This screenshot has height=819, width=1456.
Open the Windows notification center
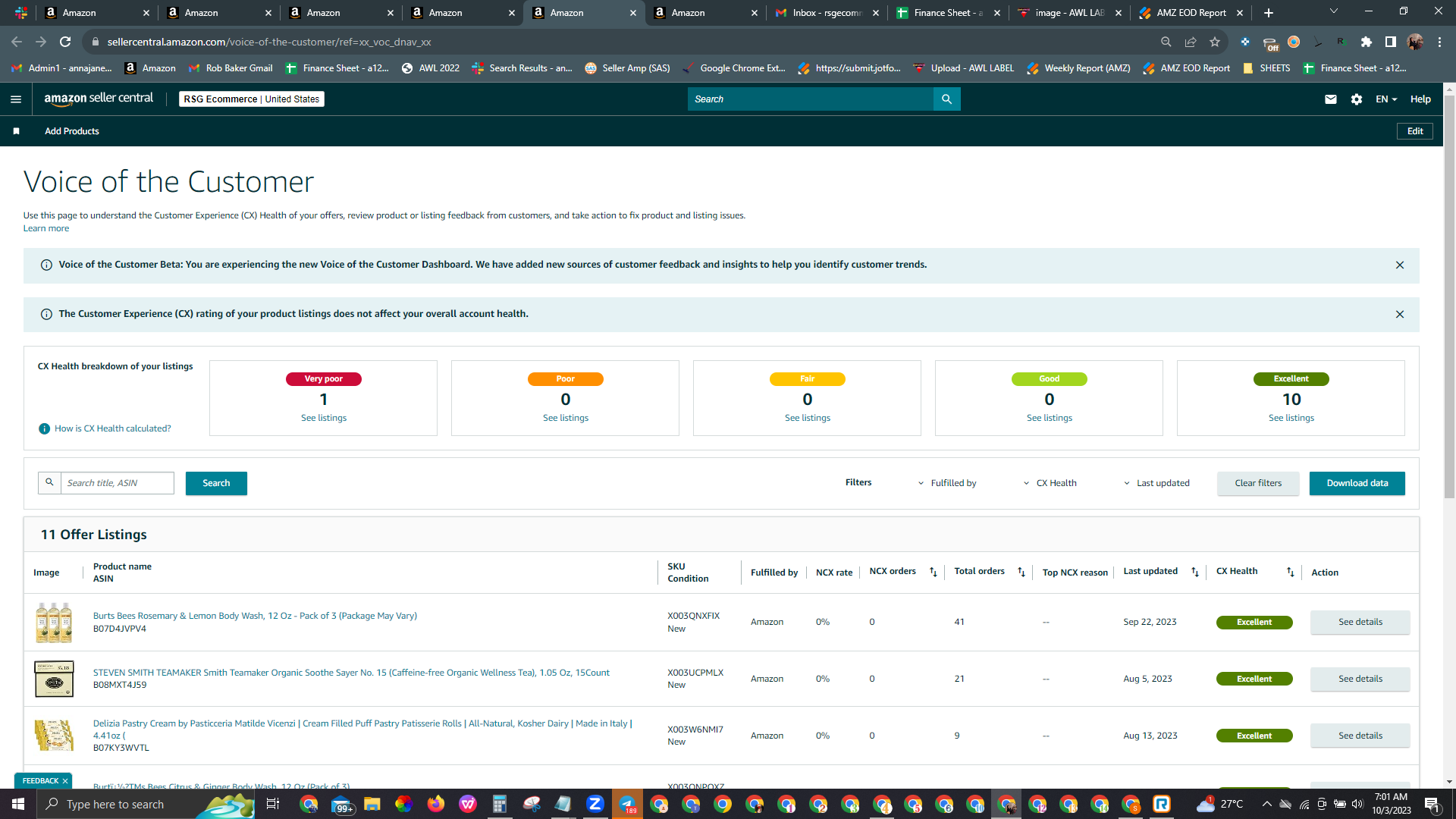(1432, 804)
